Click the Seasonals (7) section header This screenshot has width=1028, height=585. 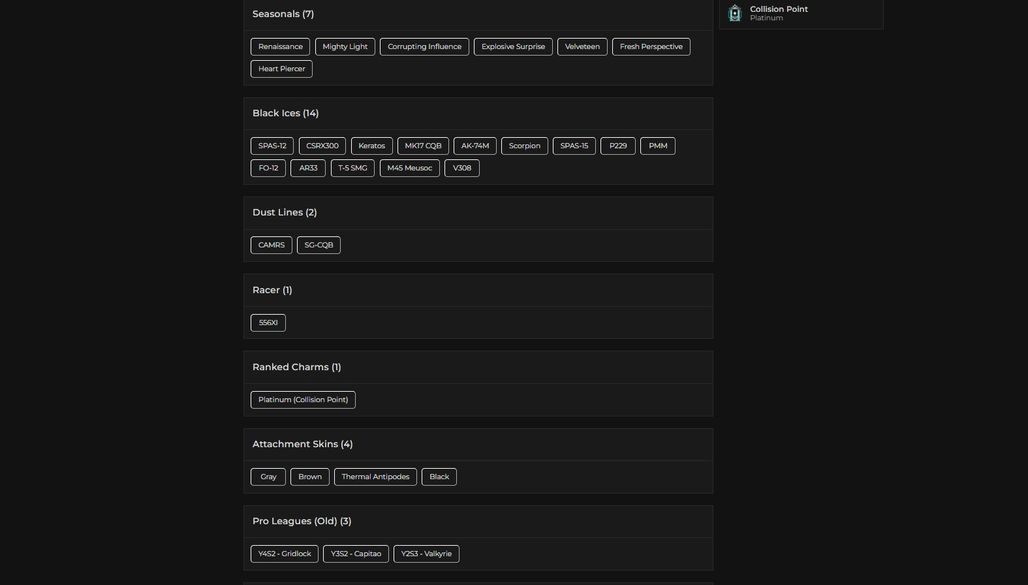283,14
